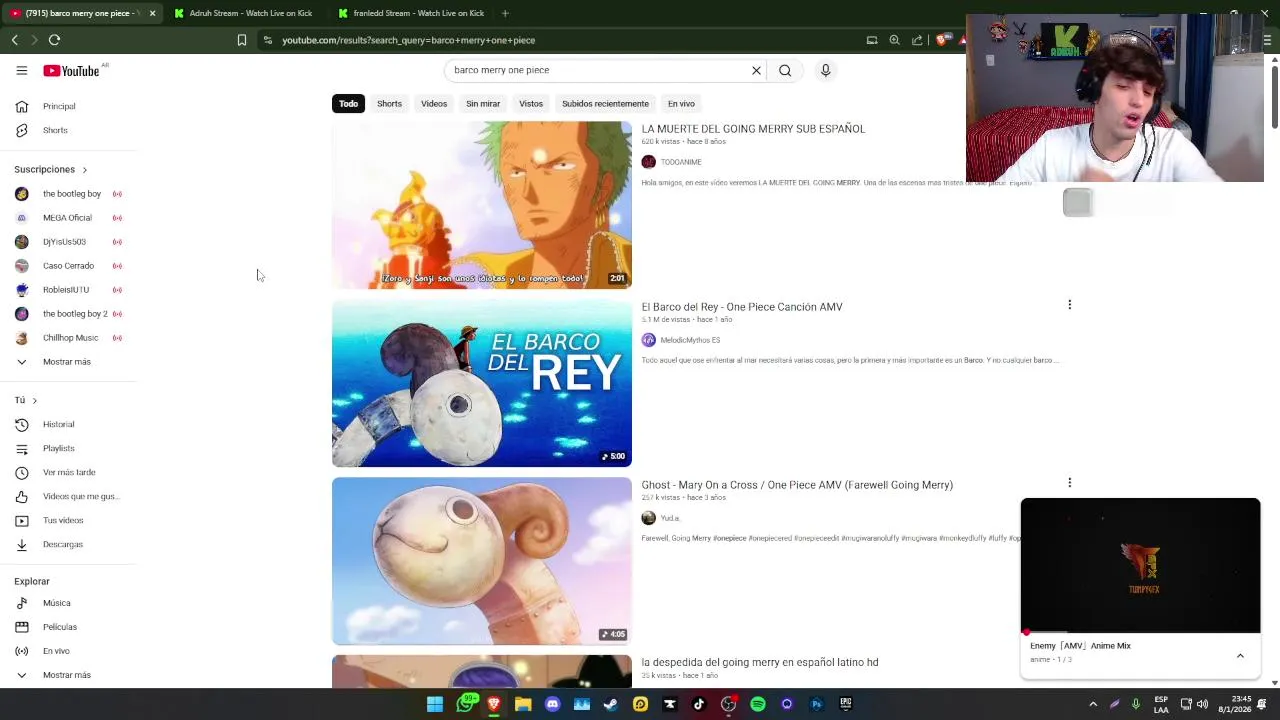
Task: Open the site info icon in address bar
Action: pyautogui.click(x=267, y=40)
